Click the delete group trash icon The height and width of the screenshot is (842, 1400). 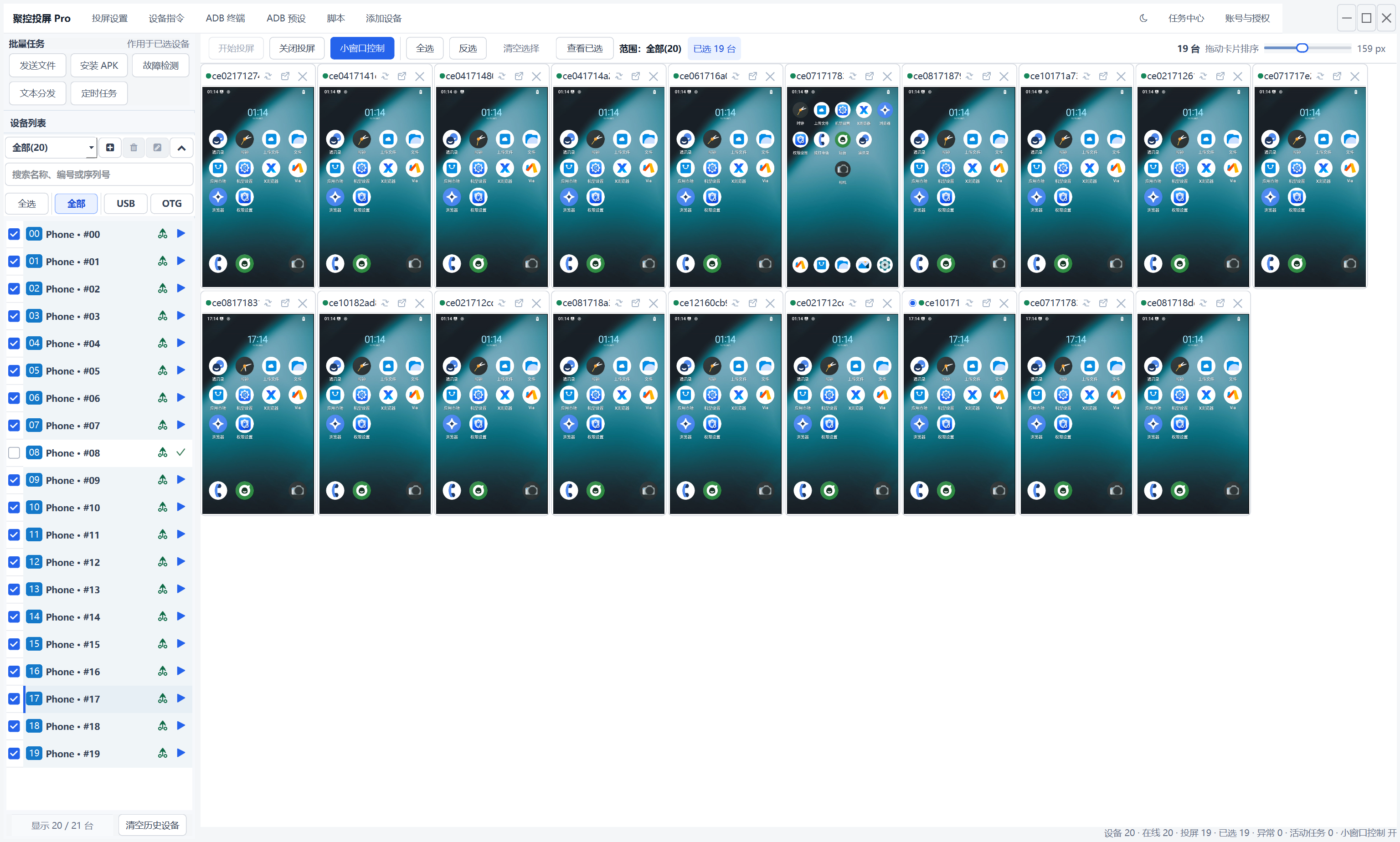point(134,148)
